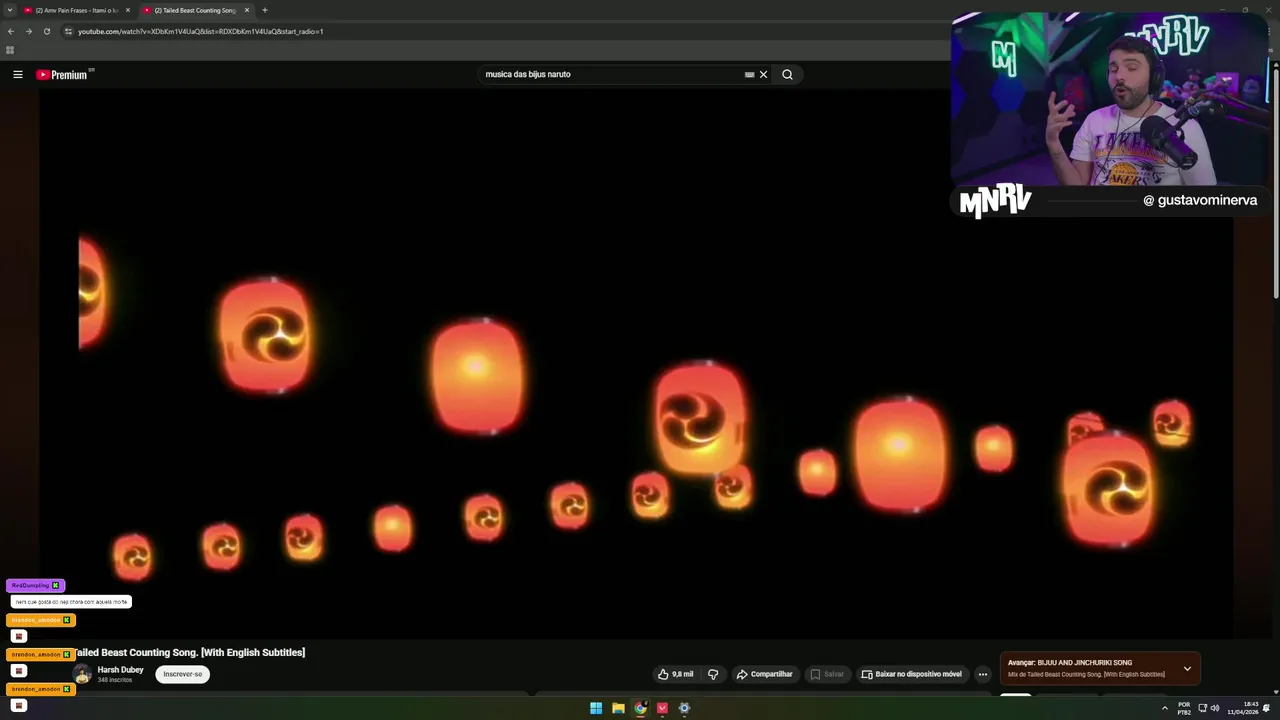Save the video with Salvar
Viewport: 1280px width, 720px height.
point(827,674)
